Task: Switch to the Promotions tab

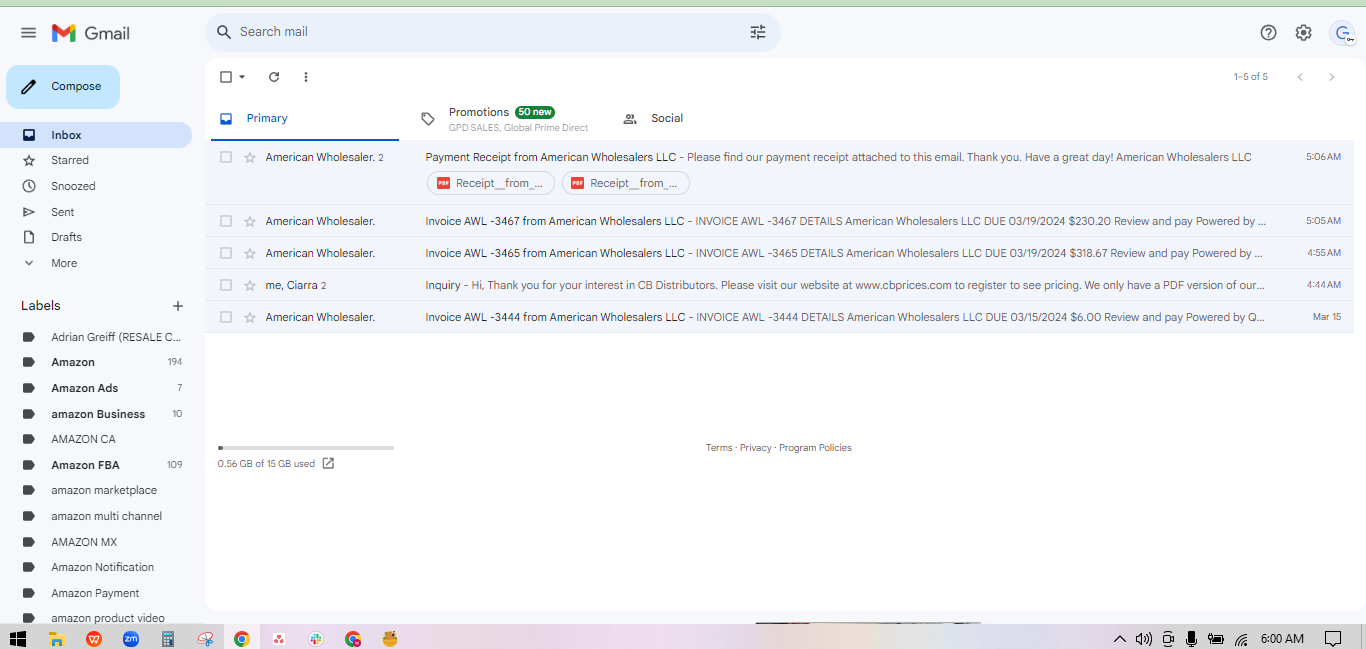Action: 505,119
